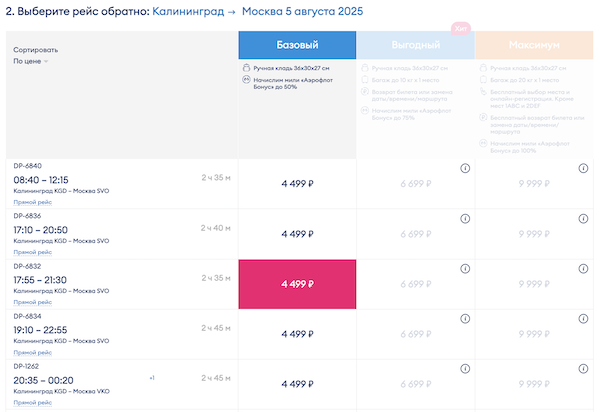Open info icon for DP-6836 Максимум fare
Viewport: 600px width, 412px height.
(x=583, y=219)
